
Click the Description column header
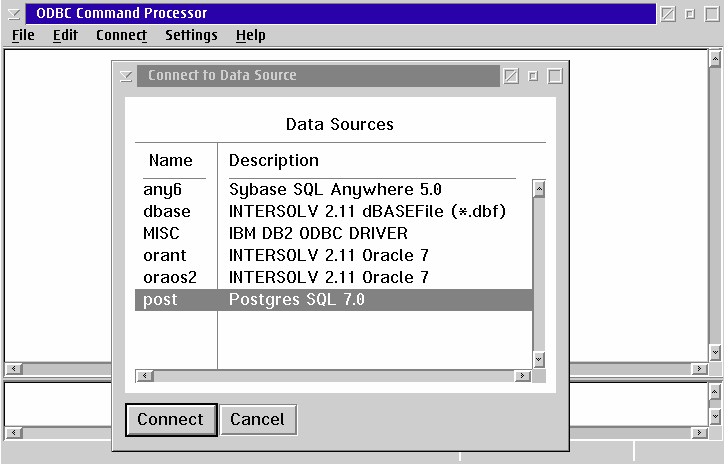tap(274, 161)
